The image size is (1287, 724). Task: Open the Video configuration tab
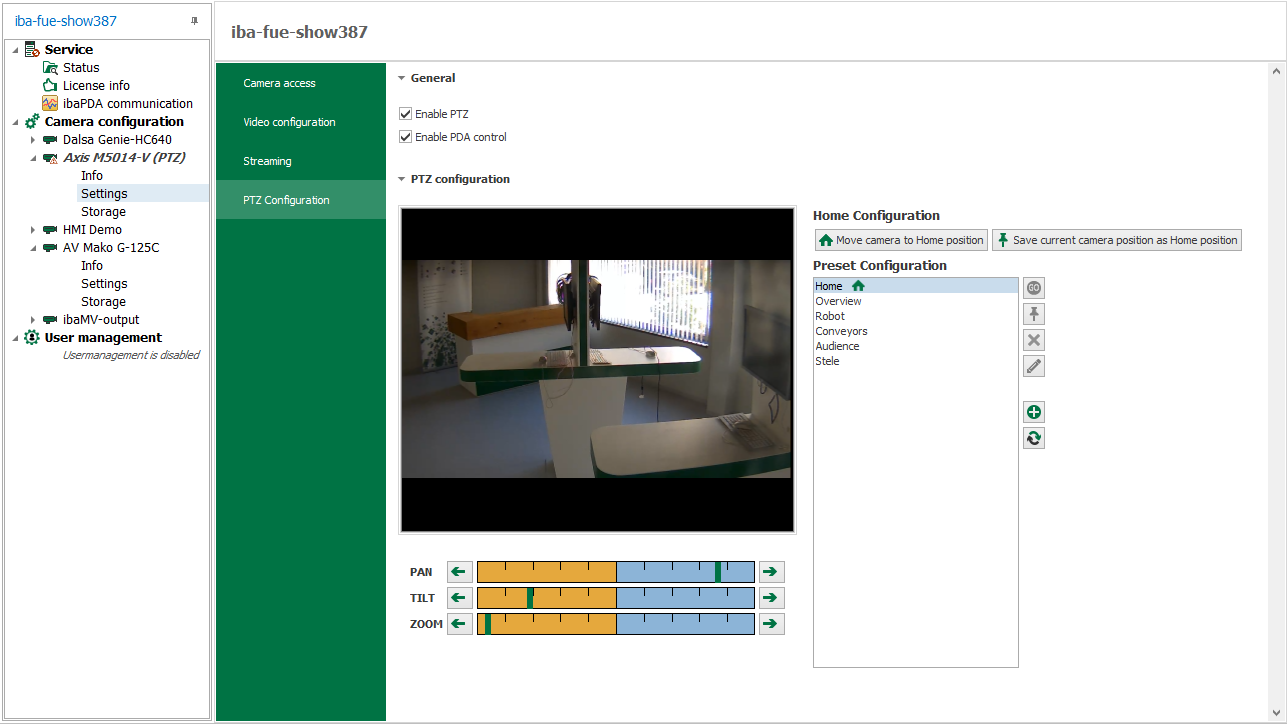[x=289, y=122]
